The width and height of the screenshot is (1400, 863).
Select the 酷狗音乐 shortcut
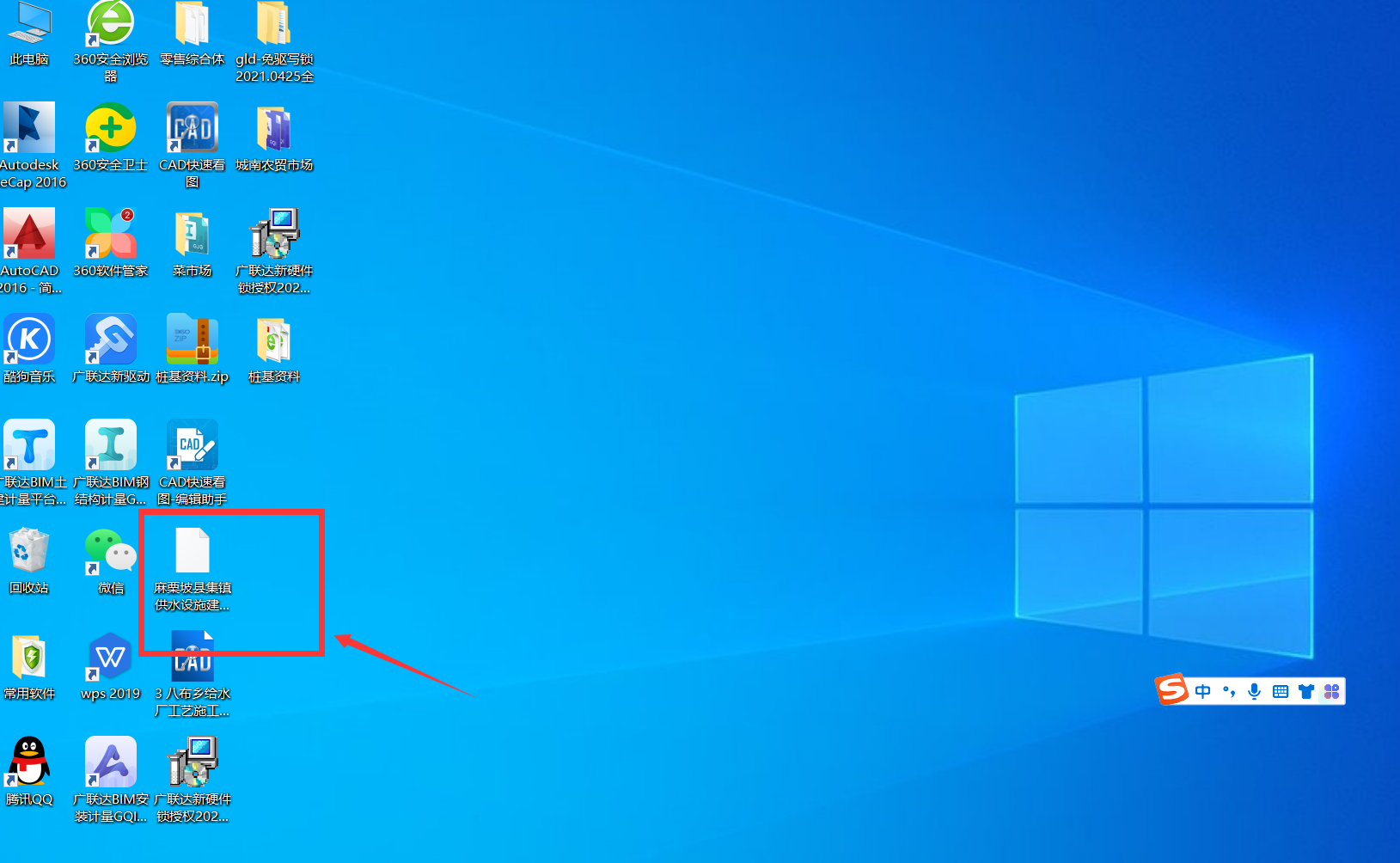click(x=29, y=349)
